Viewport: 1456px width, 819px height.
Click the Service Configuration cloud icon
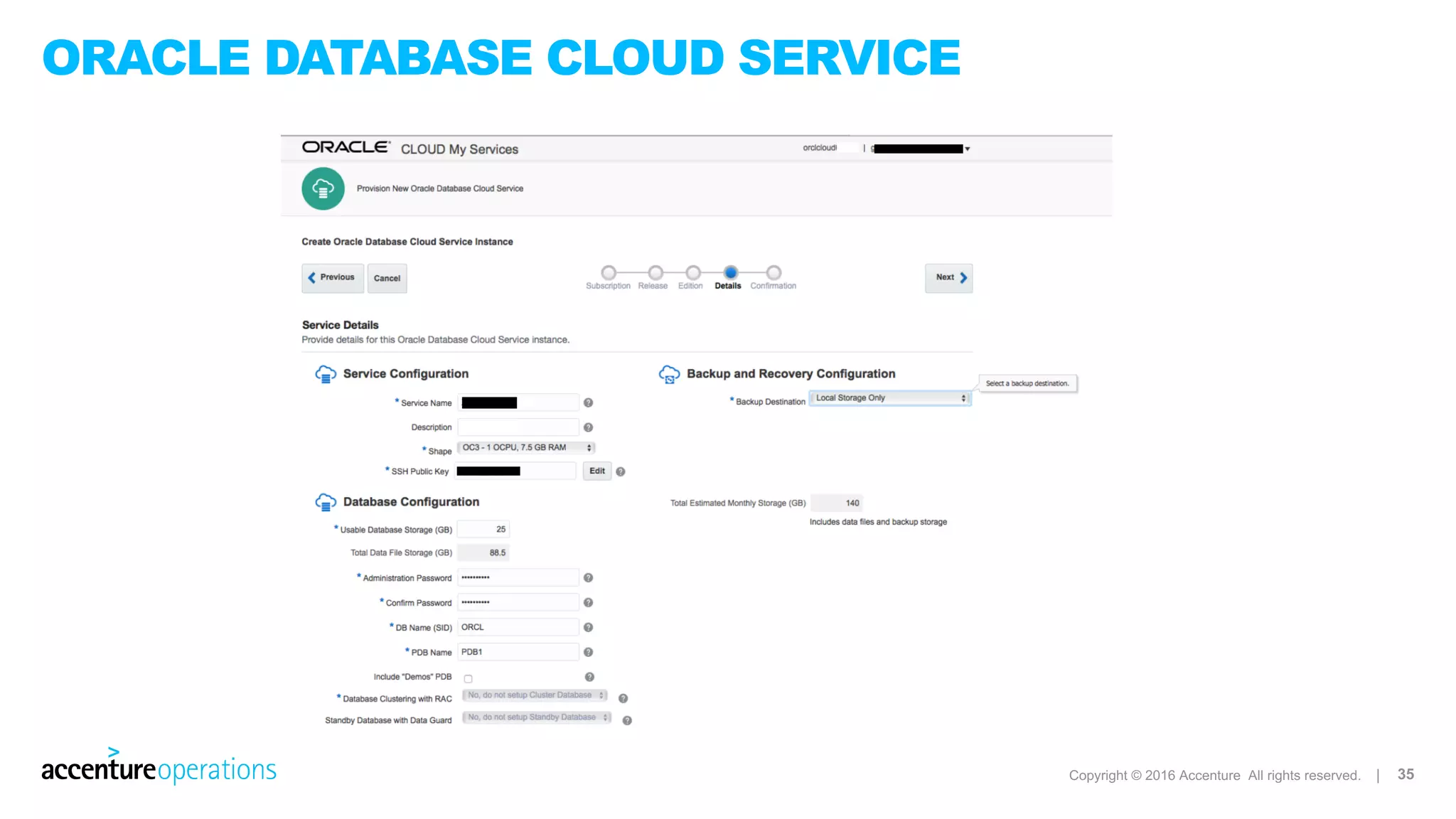[x=326, y=374]
